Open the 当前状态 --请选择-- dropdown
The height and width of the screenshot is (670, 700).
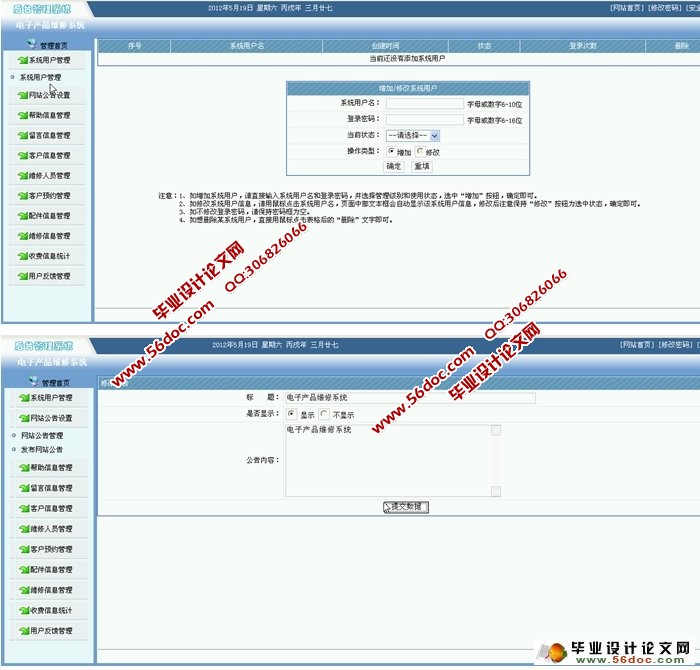pyautogui.click(x=413, y=135)
